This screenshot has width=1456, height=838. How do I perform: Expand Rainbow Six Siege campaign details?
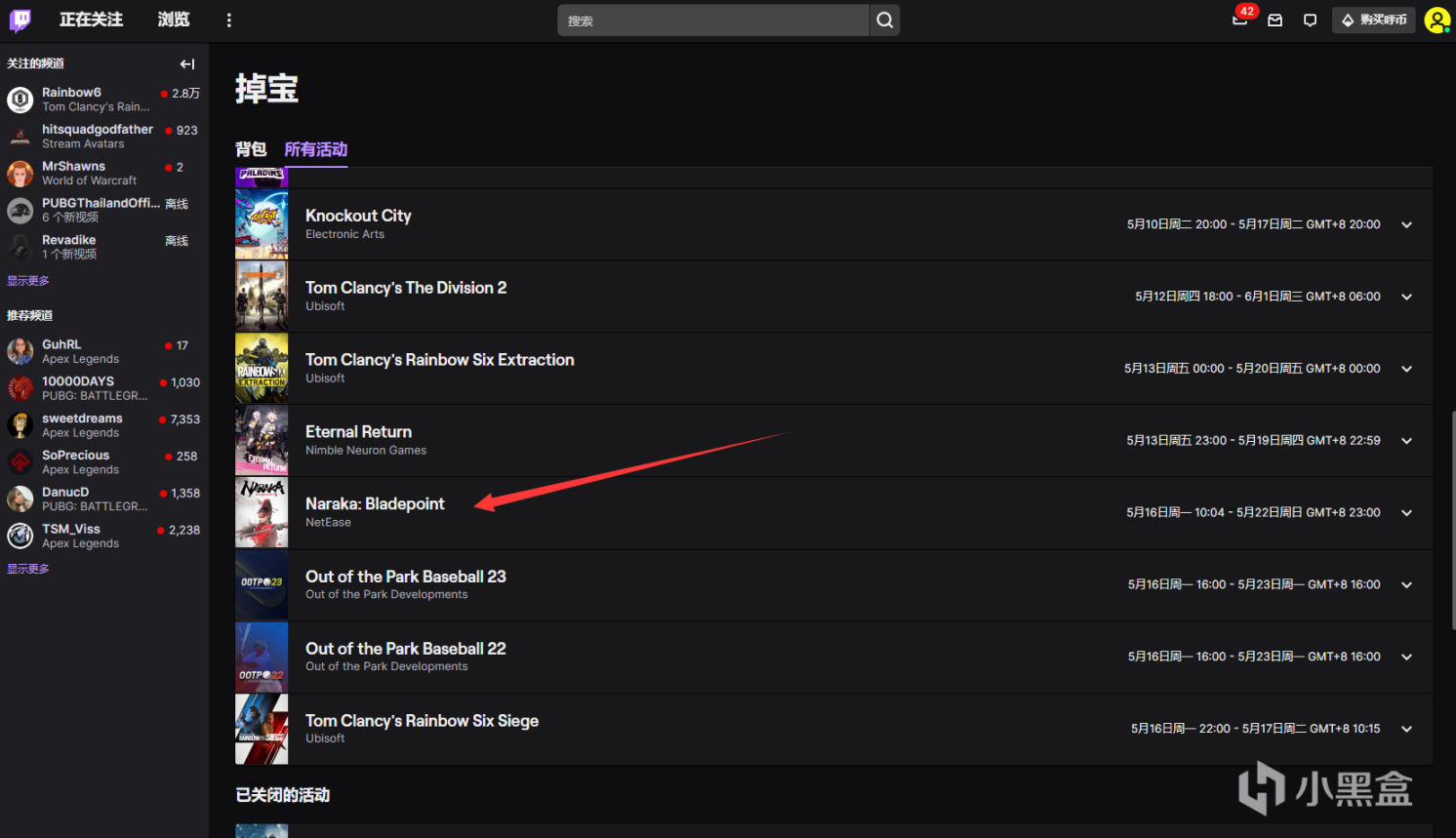click(x=1406, y=729)
